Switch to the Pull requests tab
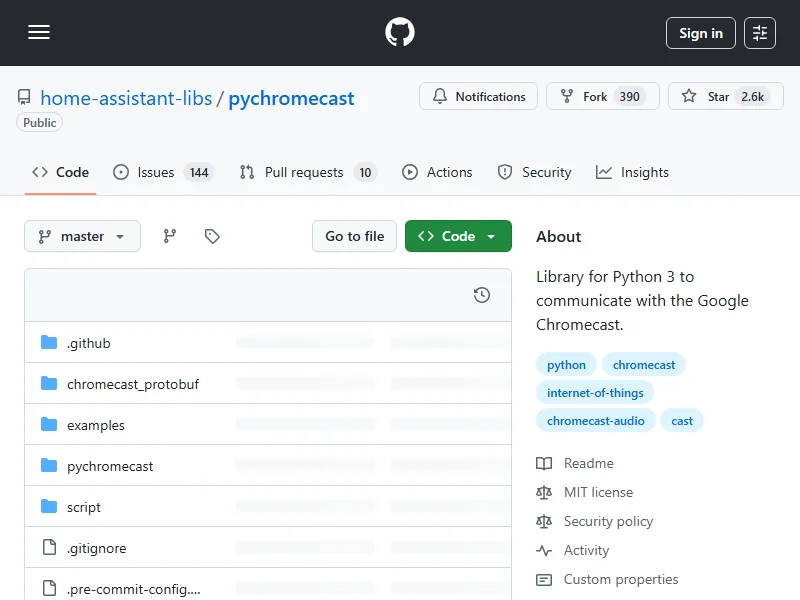800x600 pixels. tap(307, 172)
